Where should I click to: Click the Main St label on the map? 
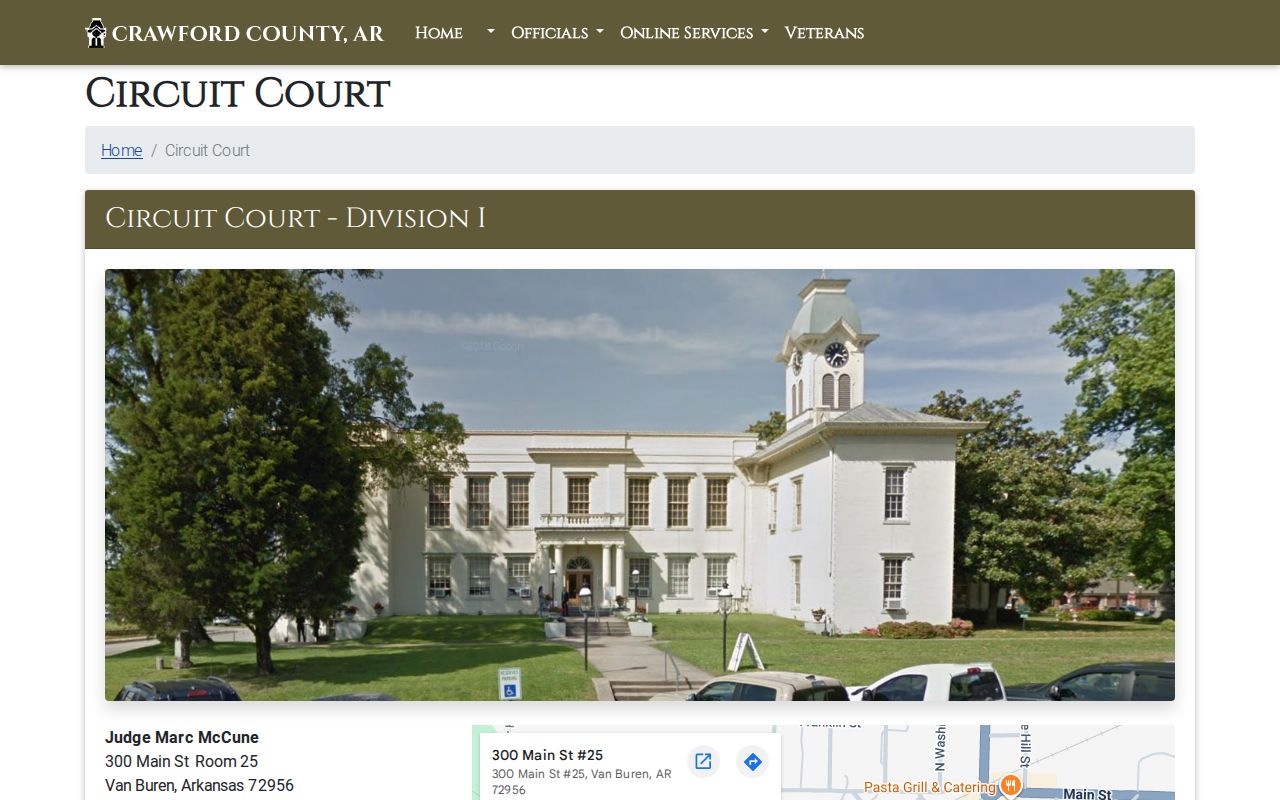[1087, 794]
